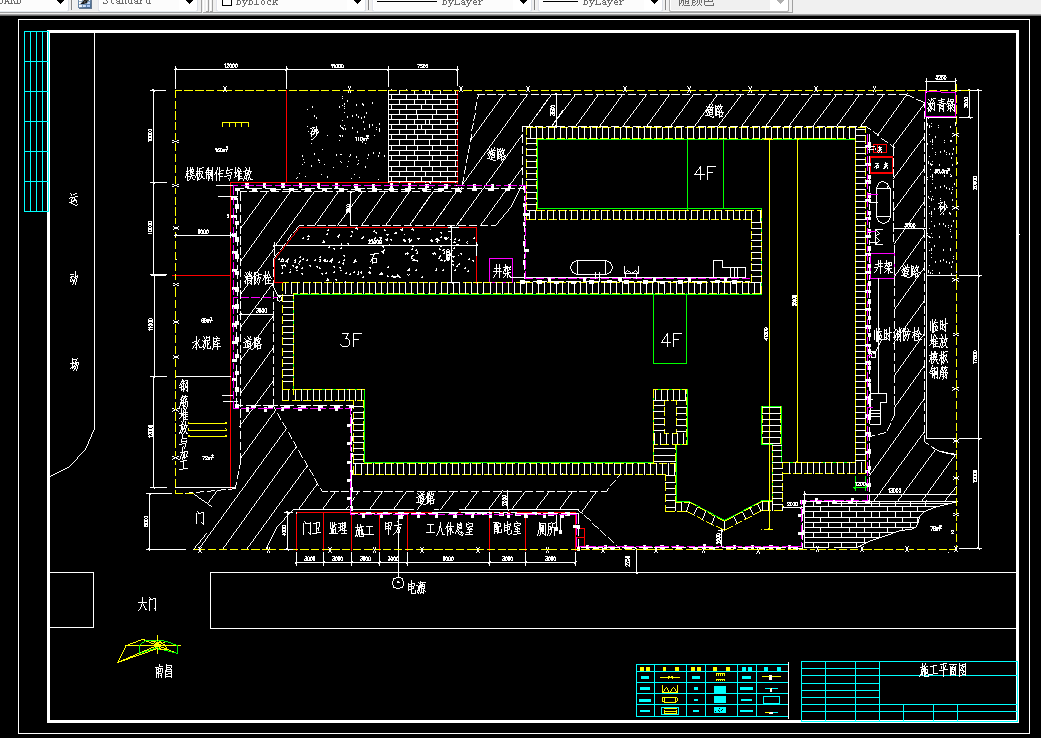Select the upper 4F building label

pos(704,173)
